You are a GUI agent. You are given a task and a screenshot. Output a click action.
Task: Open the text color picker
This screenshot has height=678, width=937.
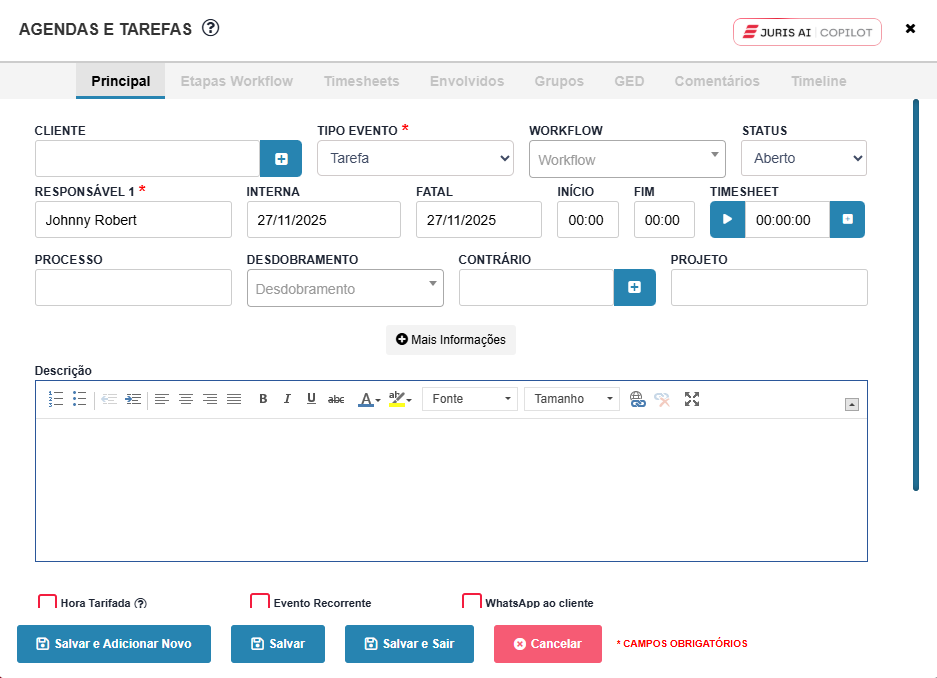[x=368, y=399]
